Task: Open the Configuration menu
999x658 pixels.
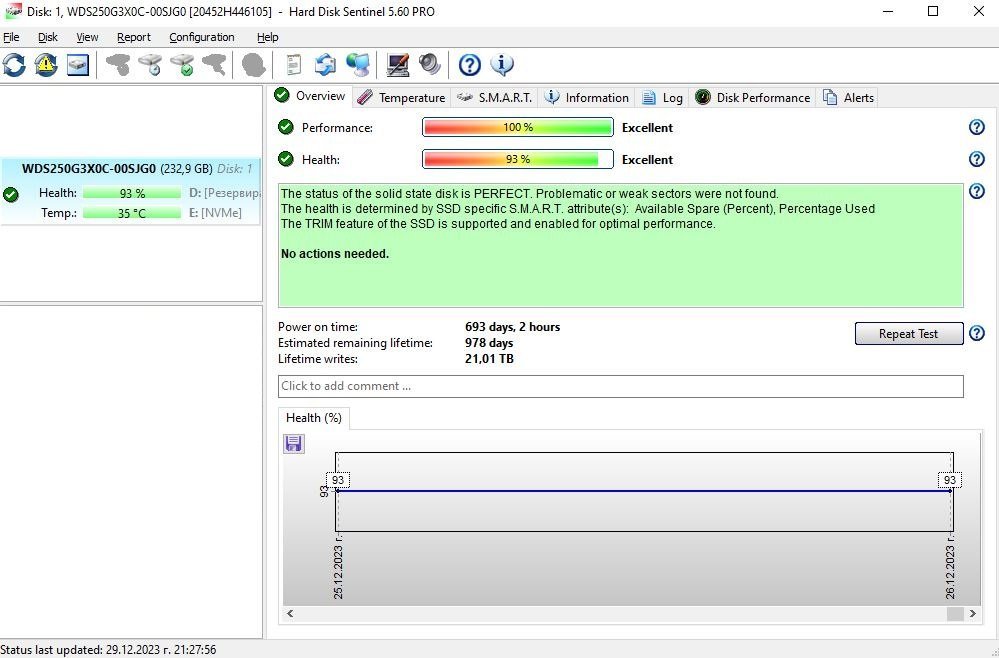Action: (x=201, y=37)
